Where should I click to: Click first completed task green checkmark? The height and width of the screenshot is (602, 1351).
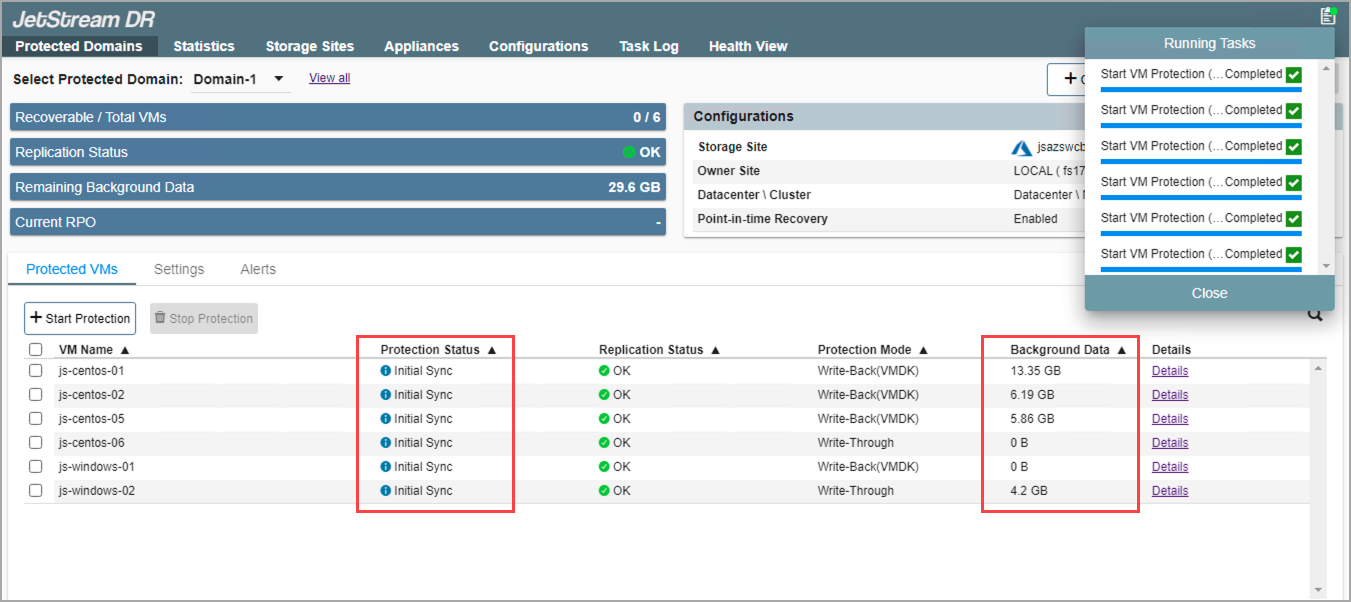click(1293, 75)
